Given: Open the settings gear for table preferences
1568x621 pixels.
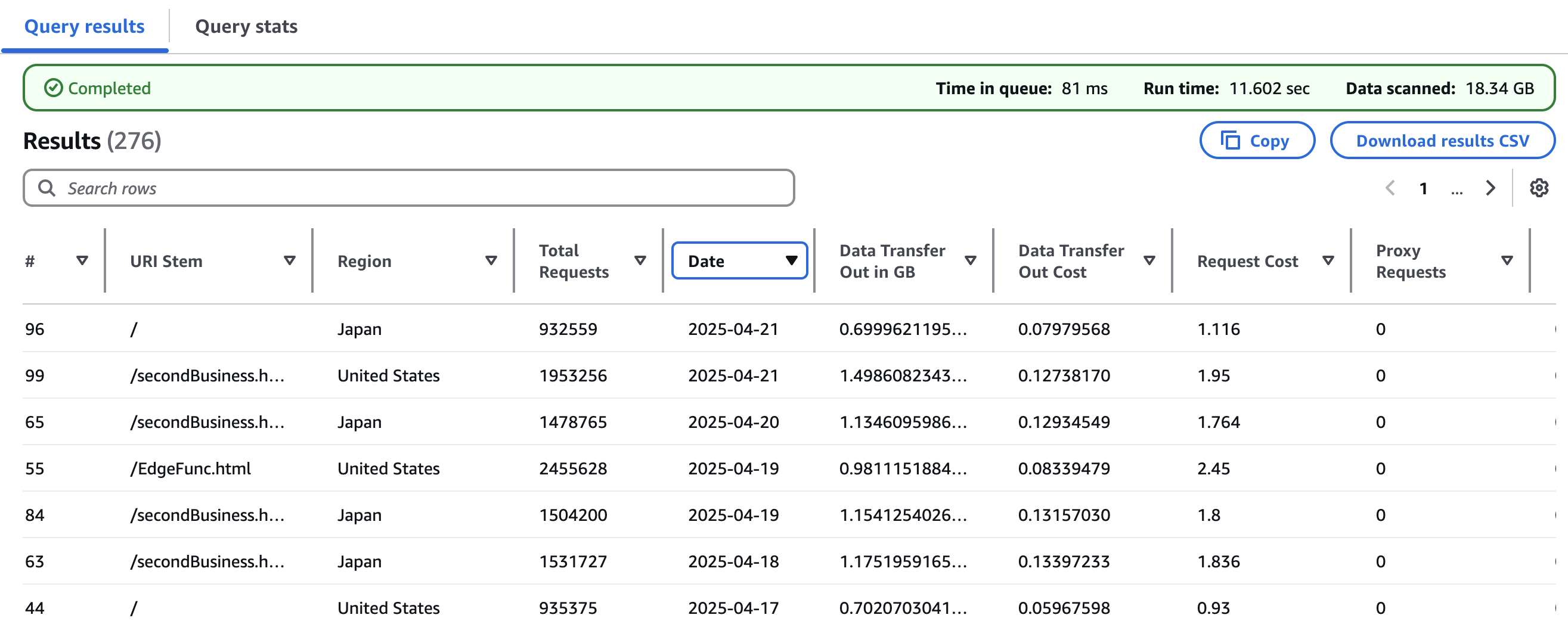Looking at the screenshot, I should pos(1540,187).
